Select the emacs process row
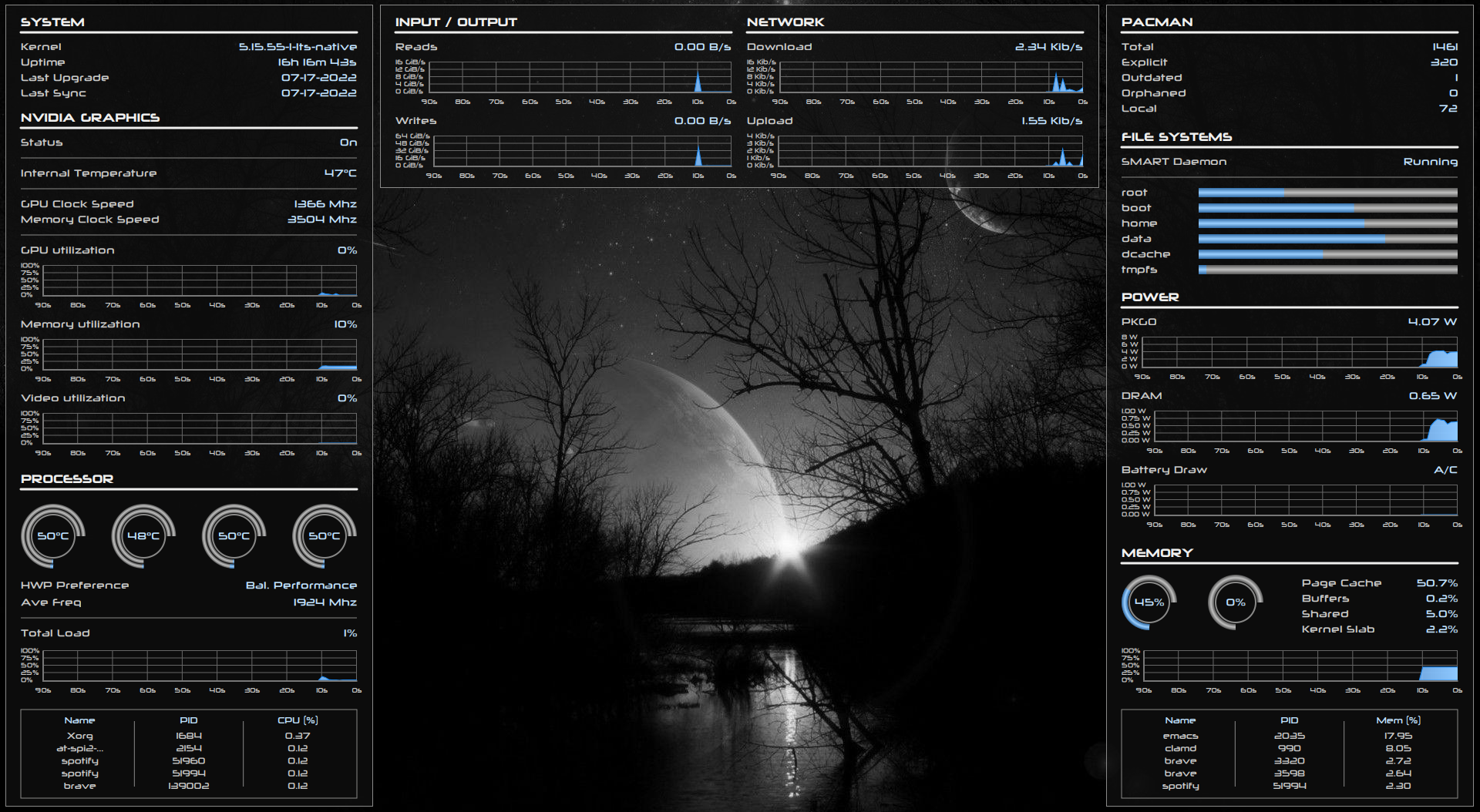1480x812 pixels. point(1290,736)
